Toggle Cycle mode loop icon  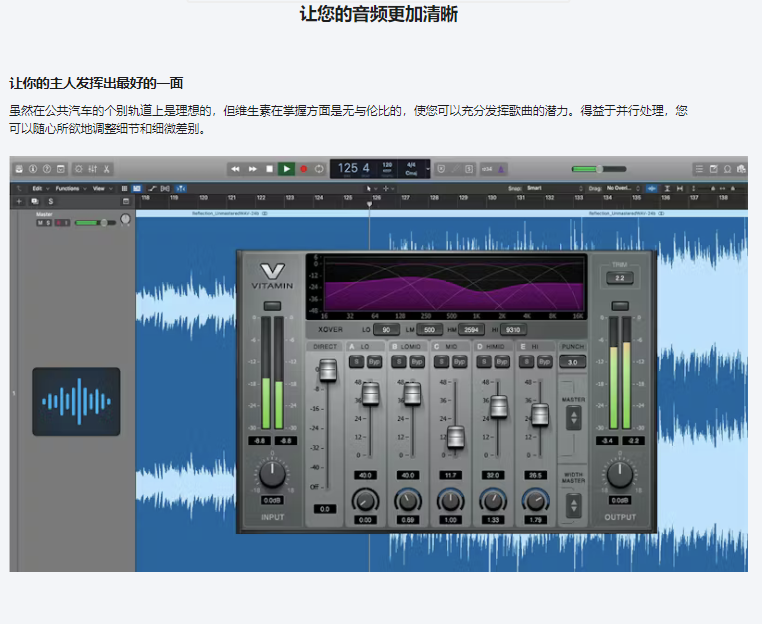319,169
